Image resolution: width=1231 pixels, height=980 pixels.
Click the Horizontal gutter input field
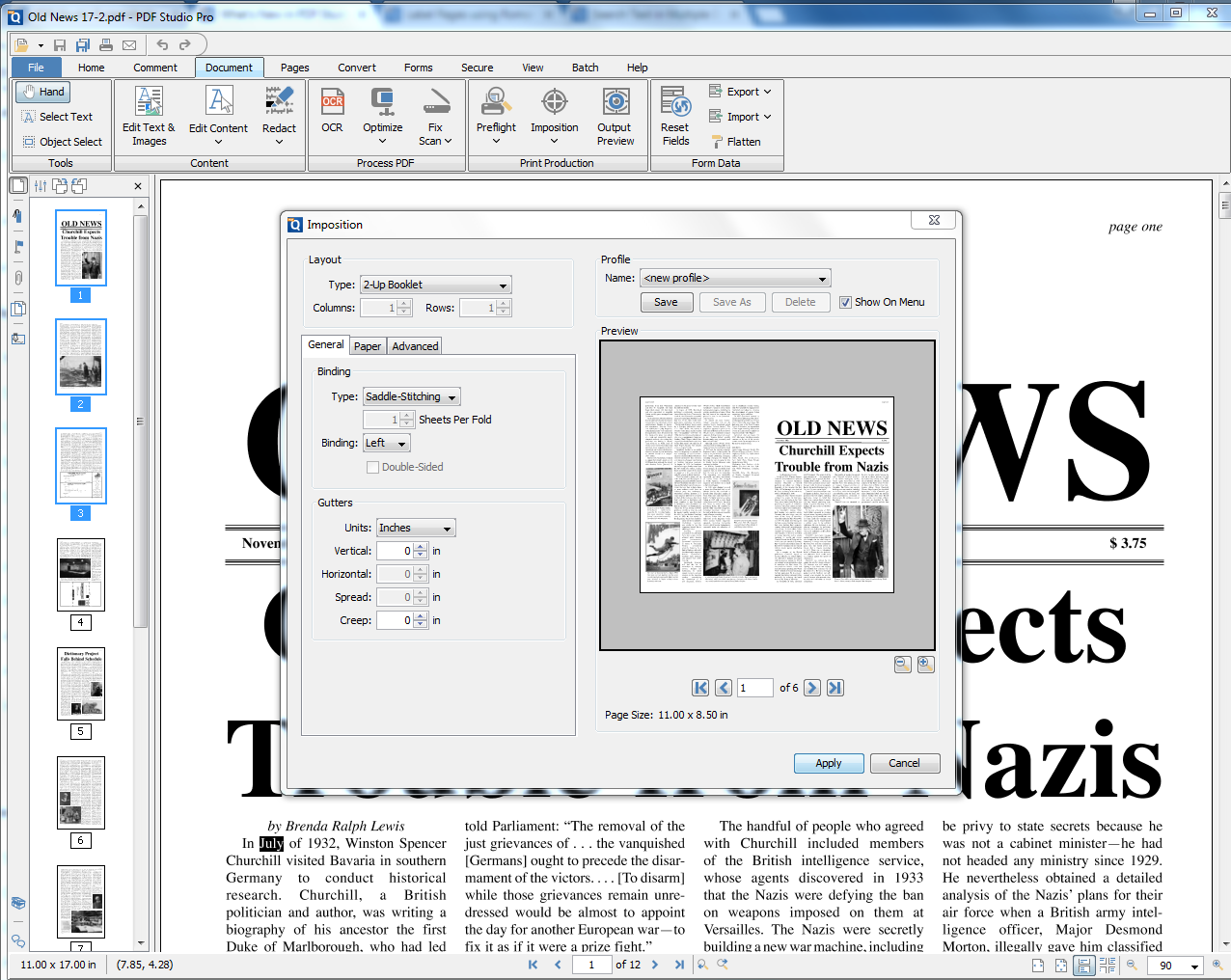[x=395, y=574]
